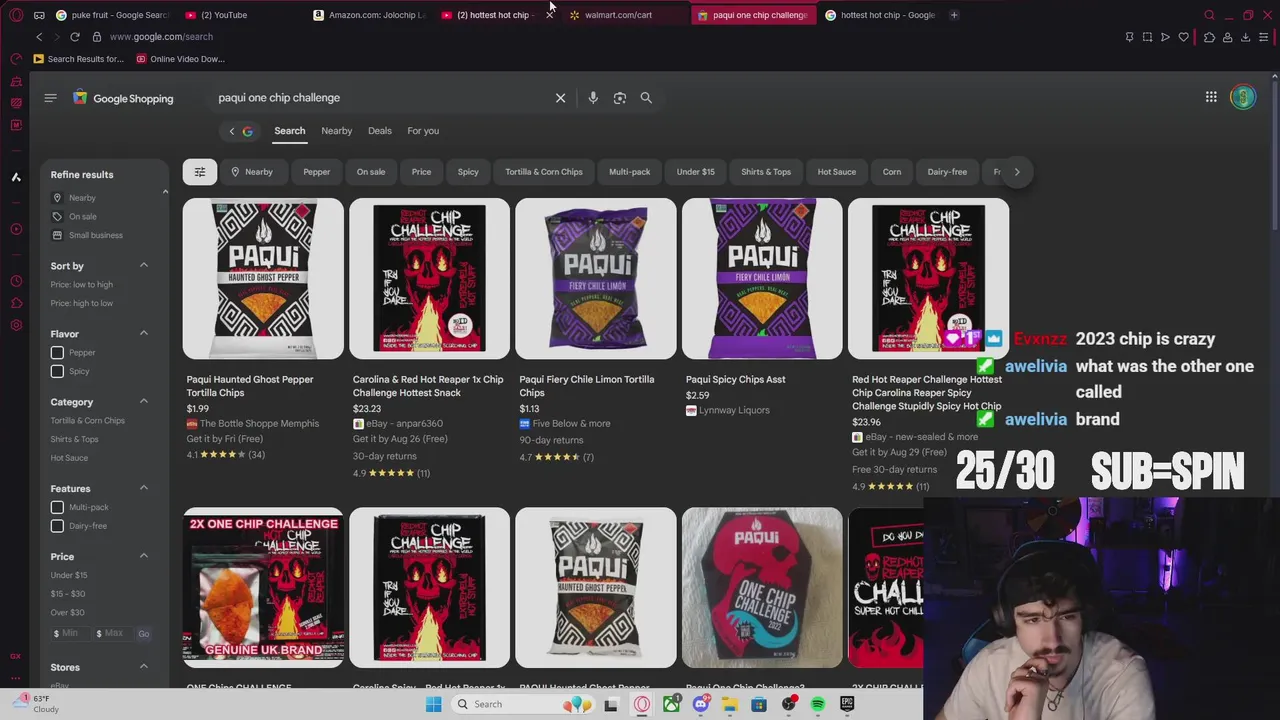Switch to the For you tab

(x=423, y=131)
